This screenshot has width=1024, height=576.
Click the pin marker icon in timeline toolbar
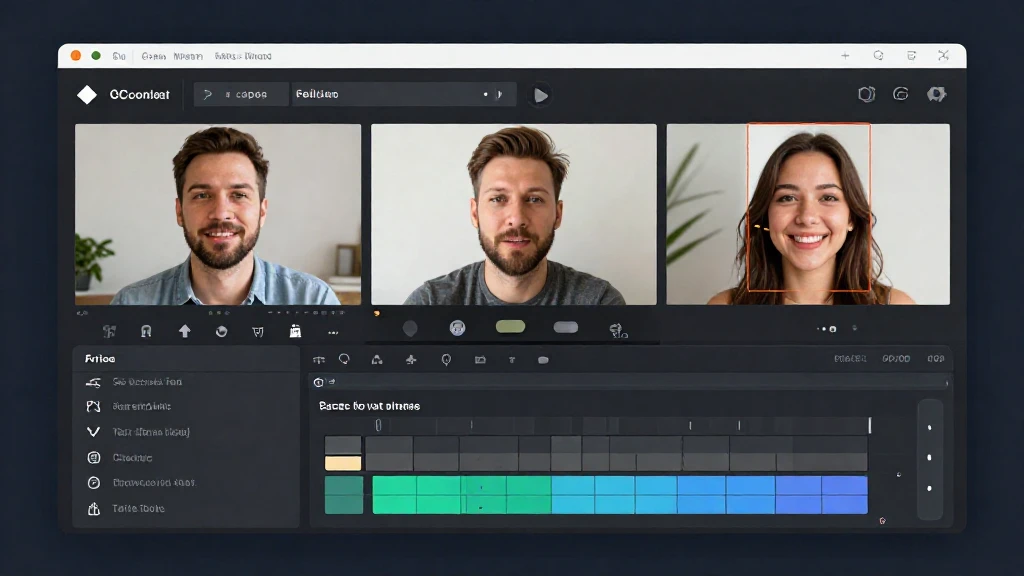coord(444,360)
